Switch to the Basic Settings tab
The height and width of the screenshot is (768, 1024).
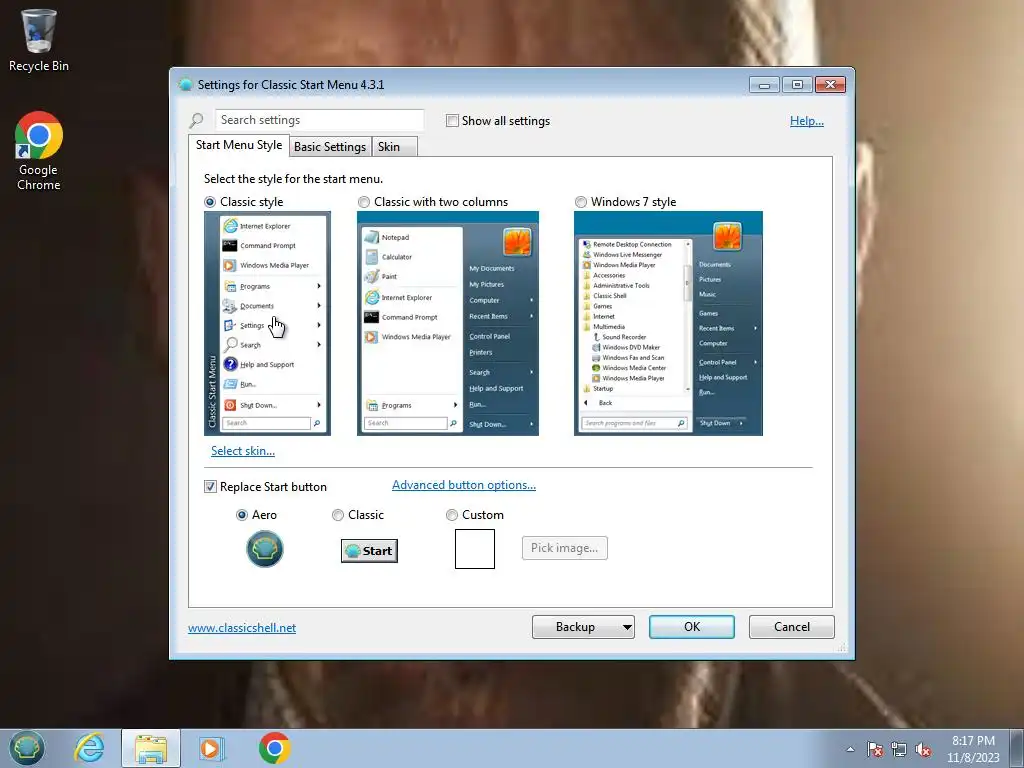coord(330,146)
